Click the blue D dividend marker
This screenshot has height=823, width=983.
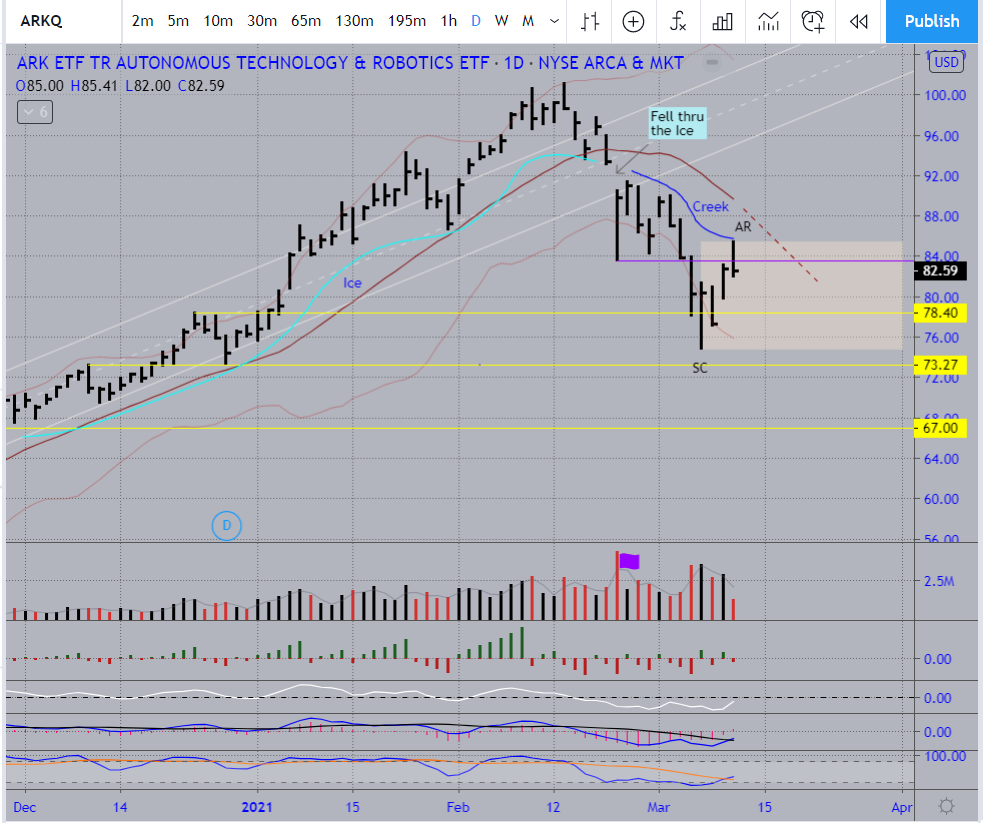[x=227, y=525]
